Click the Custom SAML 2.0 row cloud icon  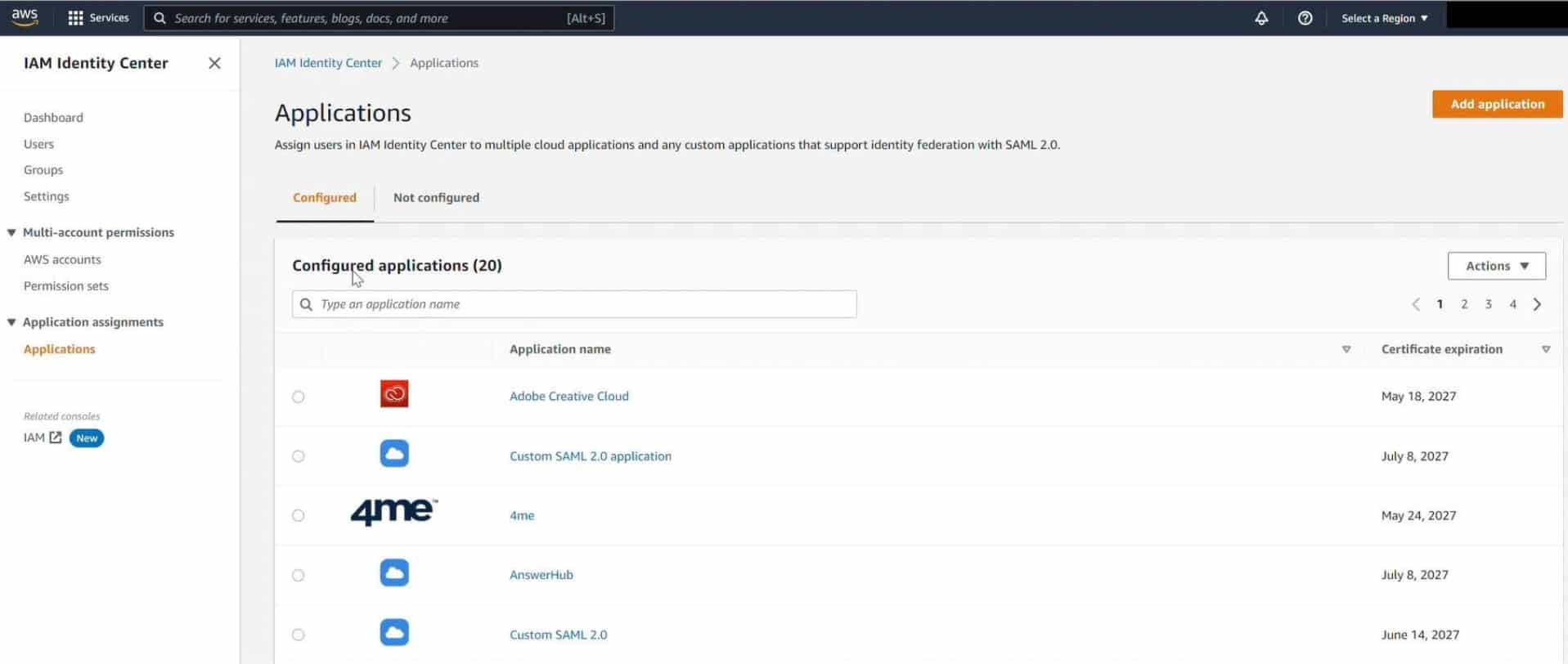[x=394, y=633]
